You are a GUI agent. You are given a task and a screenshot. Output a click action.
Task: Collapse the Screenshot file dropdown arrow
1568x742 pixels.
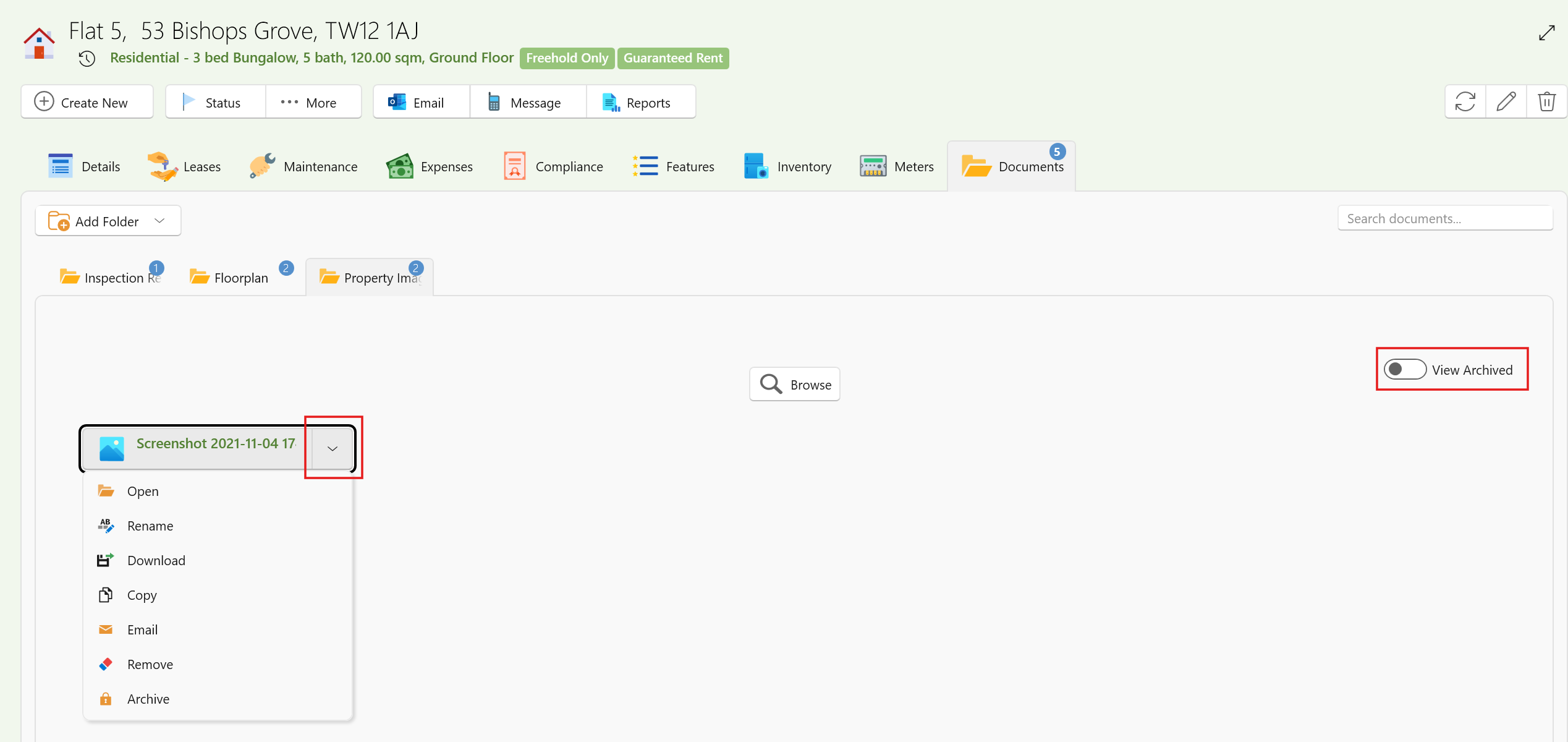333,448
